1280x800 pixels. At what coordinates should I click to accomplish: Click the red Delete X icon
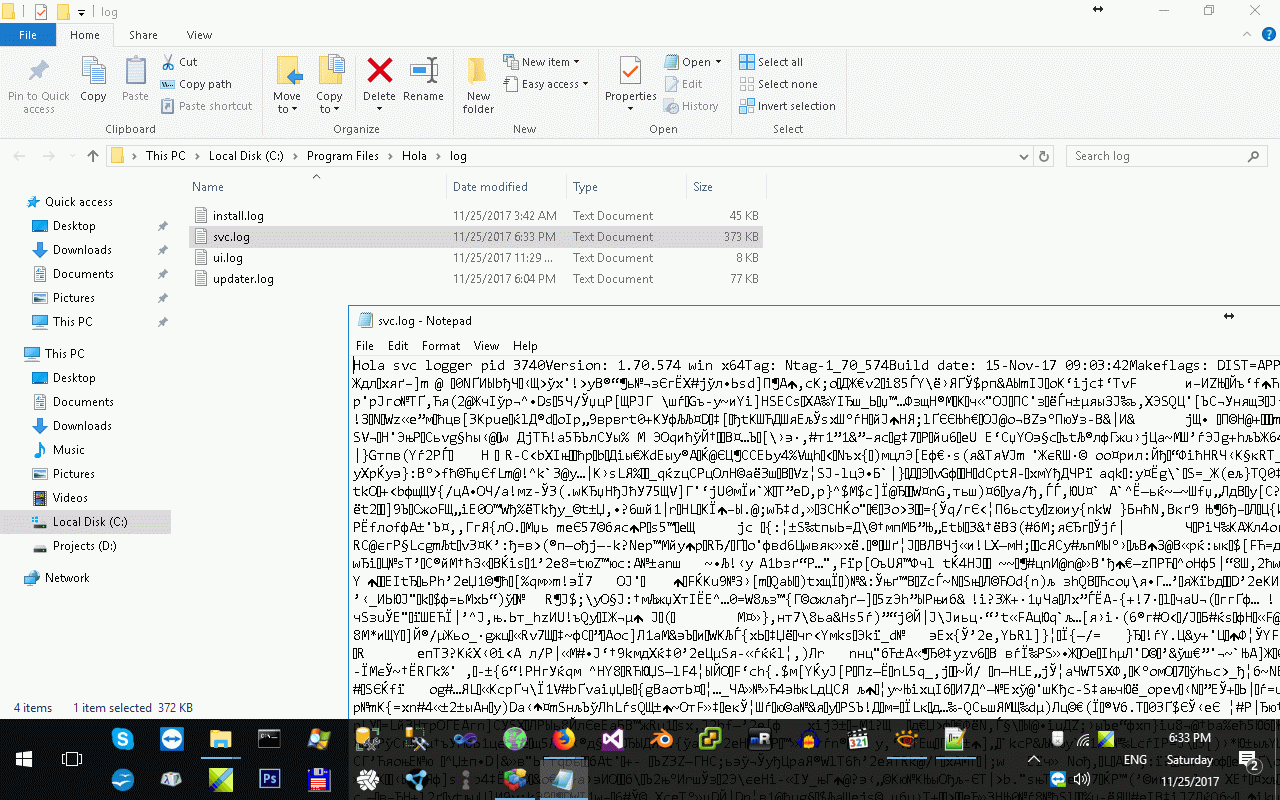point(379,71)
